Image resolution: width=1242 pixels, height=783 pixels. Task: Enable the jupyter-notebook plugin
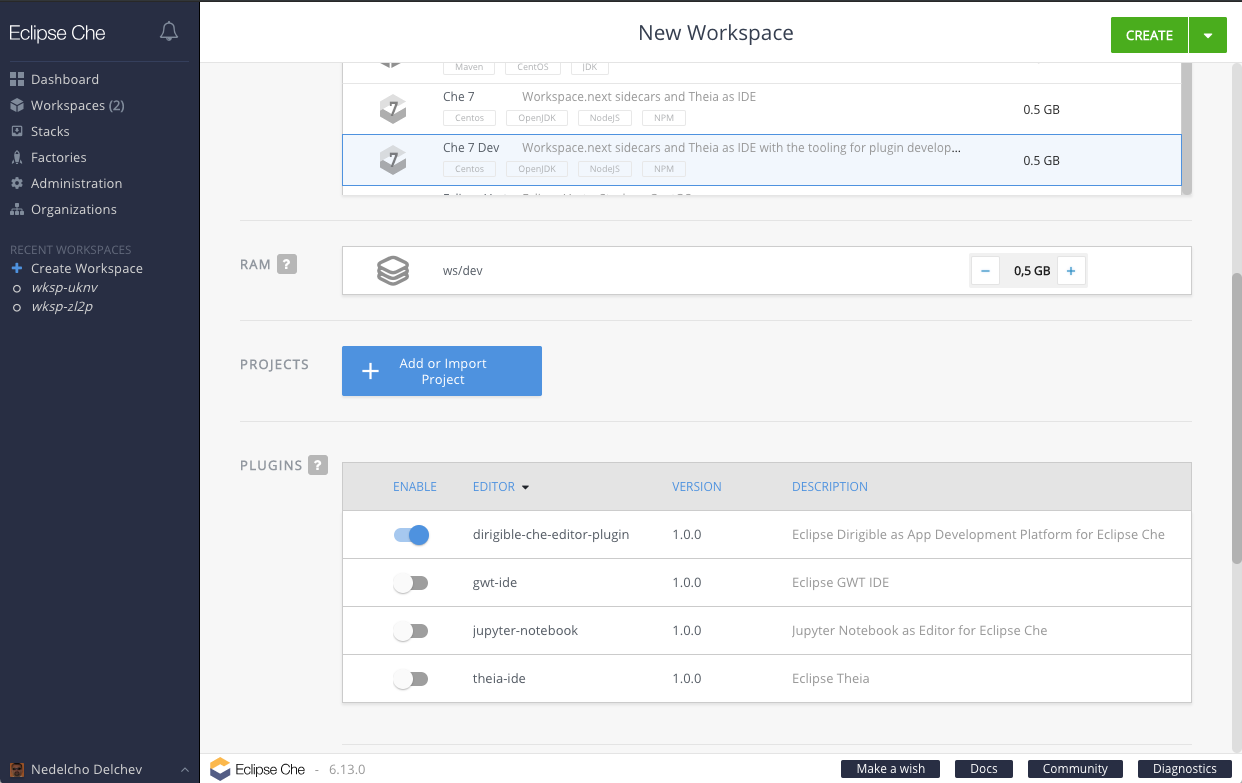tap(411, 631)
